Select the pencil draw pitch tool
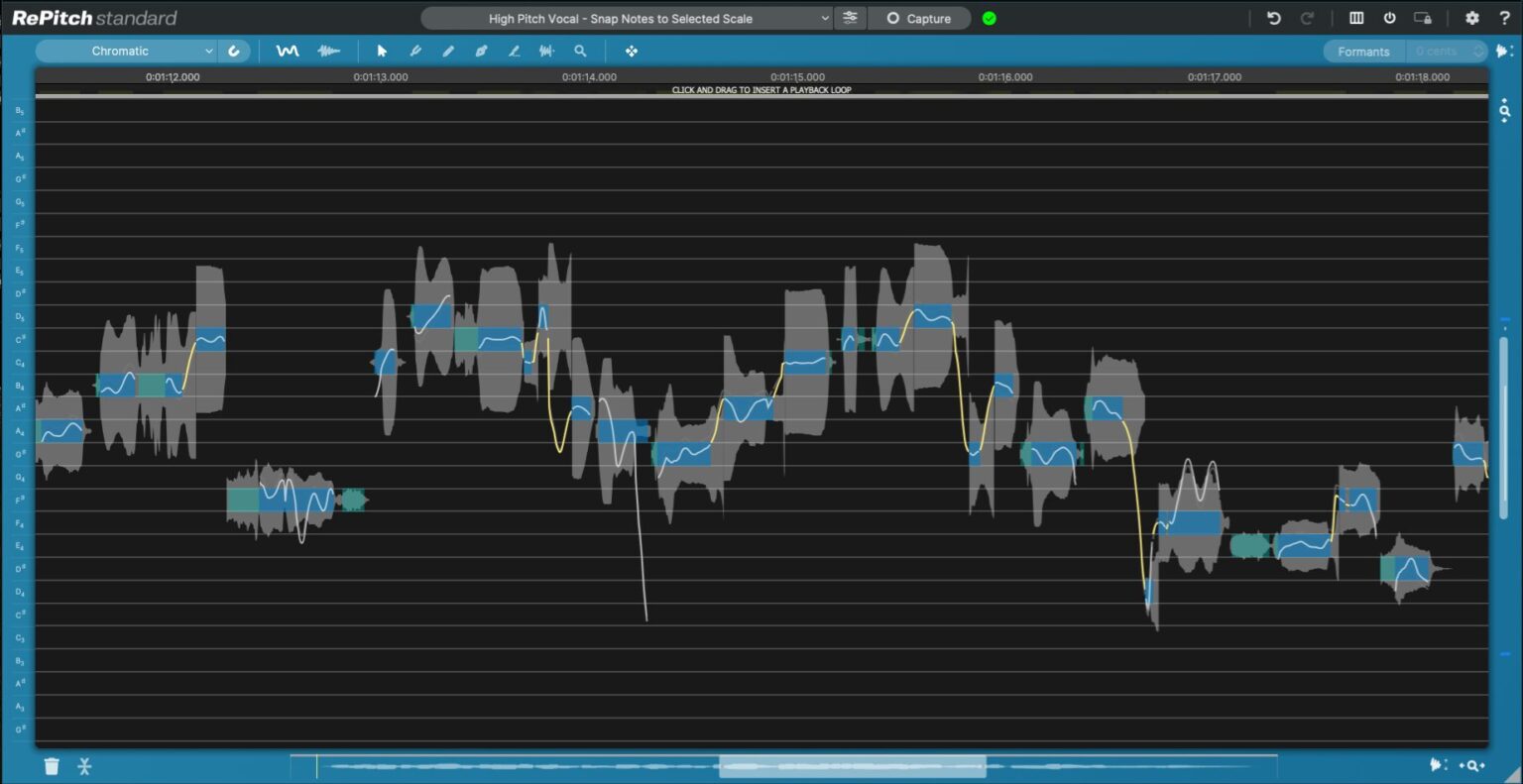 [x=448, y=51]
